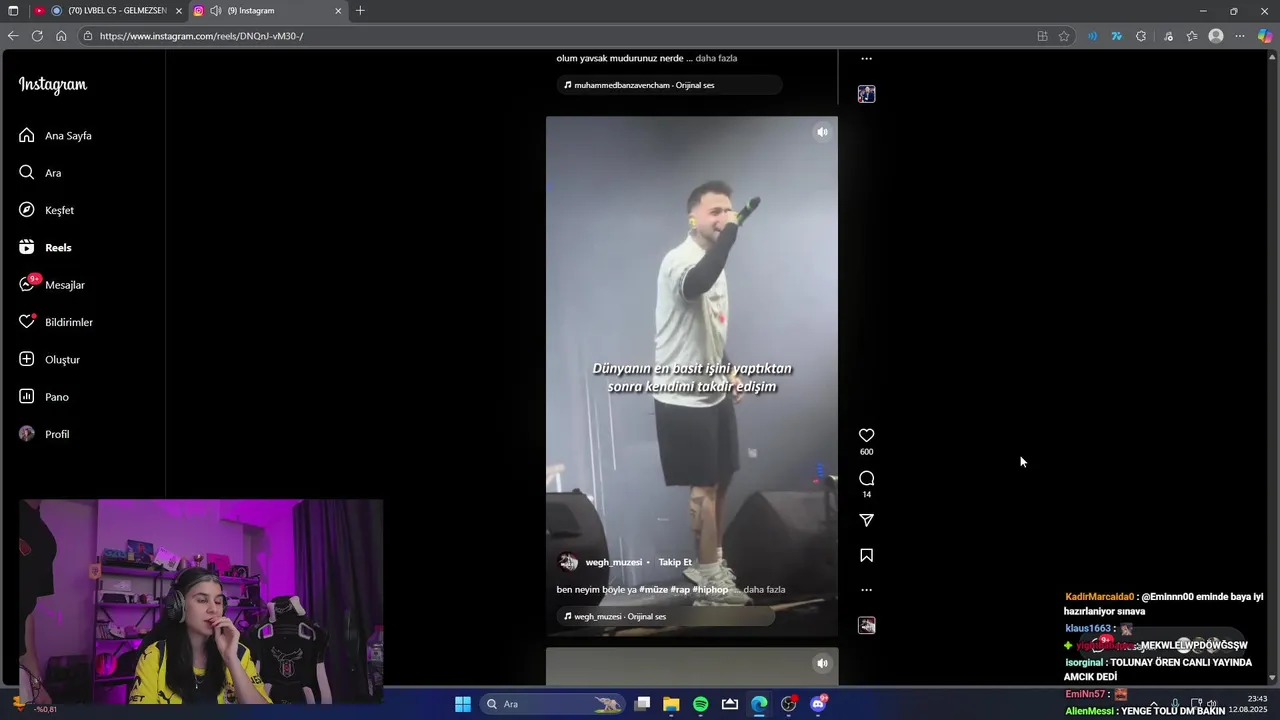
Task: Select Reels in the sidebar
Action: pyautogui.click(x=45, y=248)
